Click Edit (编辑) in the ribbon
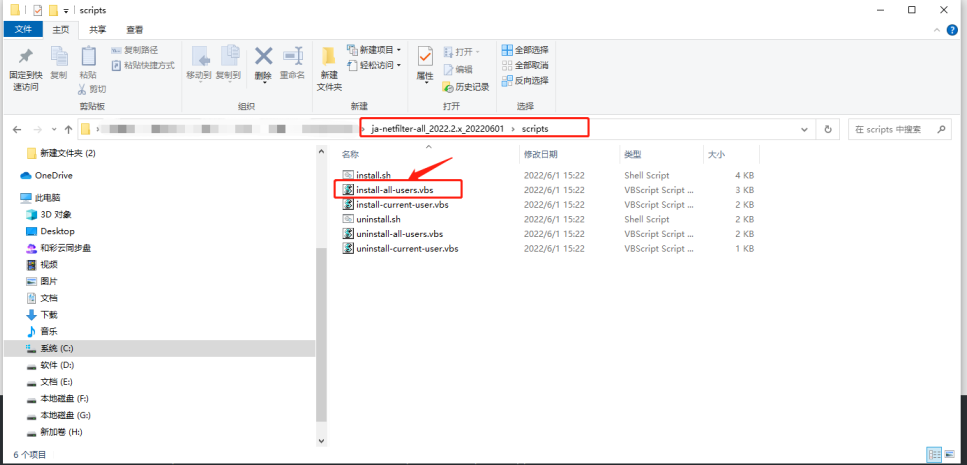Viewport: 967px width, 465px height. (458, 69)
